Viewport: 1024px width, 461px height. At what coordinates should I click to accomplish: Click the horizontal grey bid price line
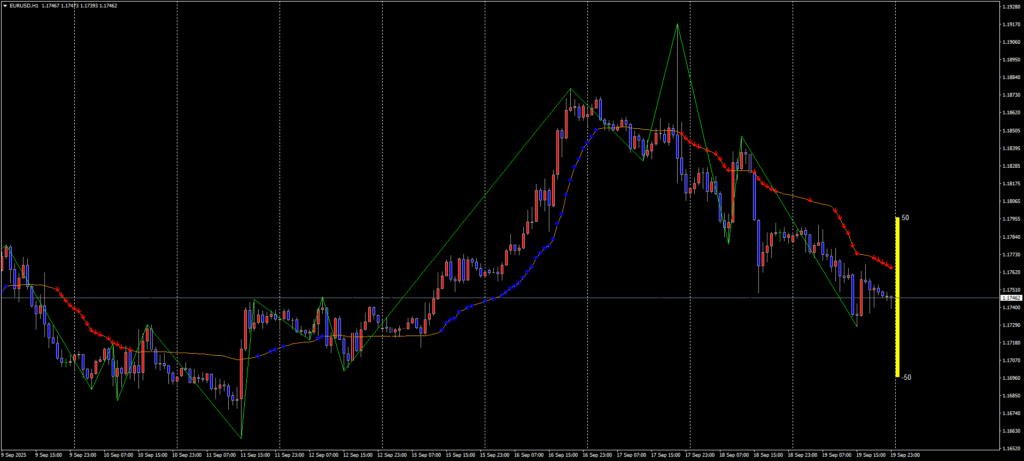[500, 298]
